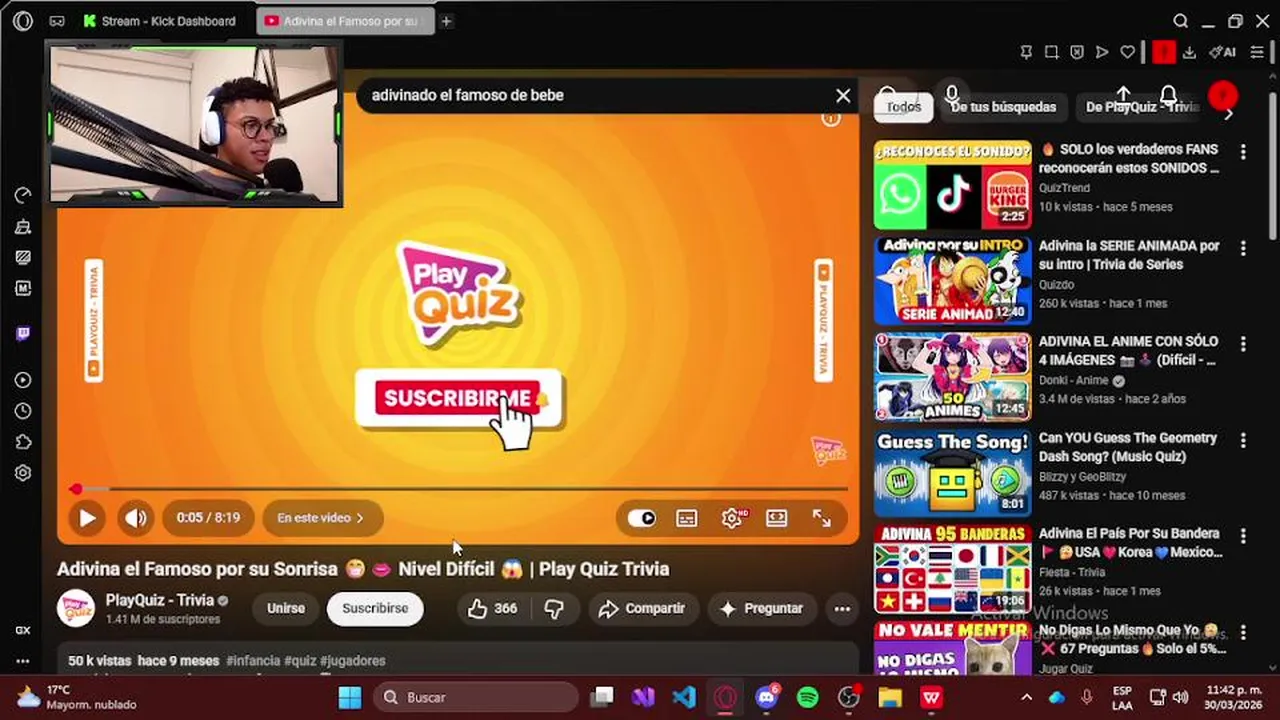Select the De tus búsquedas filter chip

tap(1003, 107)
